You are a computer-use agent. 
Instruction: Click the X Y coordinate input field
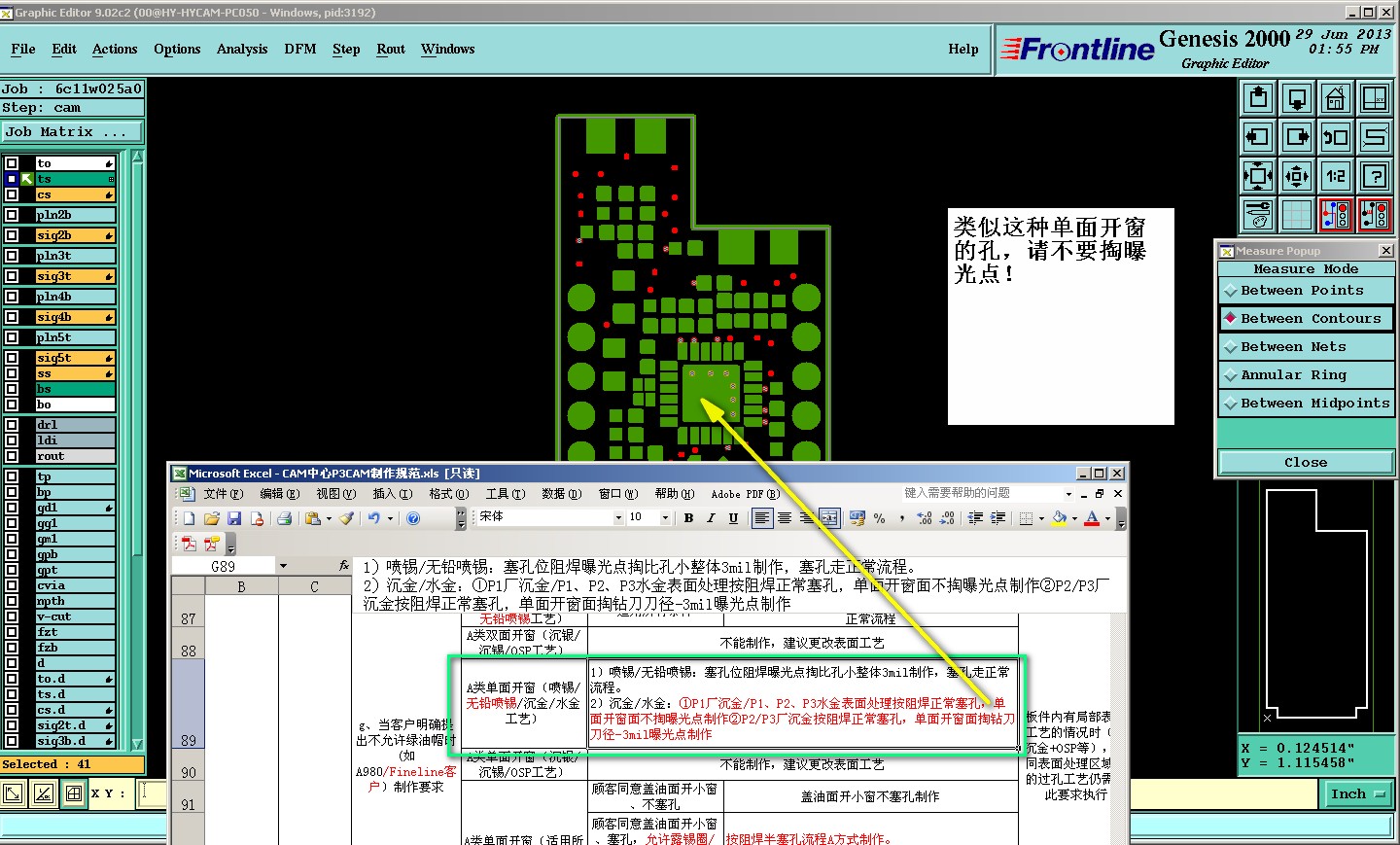(153, 793)
